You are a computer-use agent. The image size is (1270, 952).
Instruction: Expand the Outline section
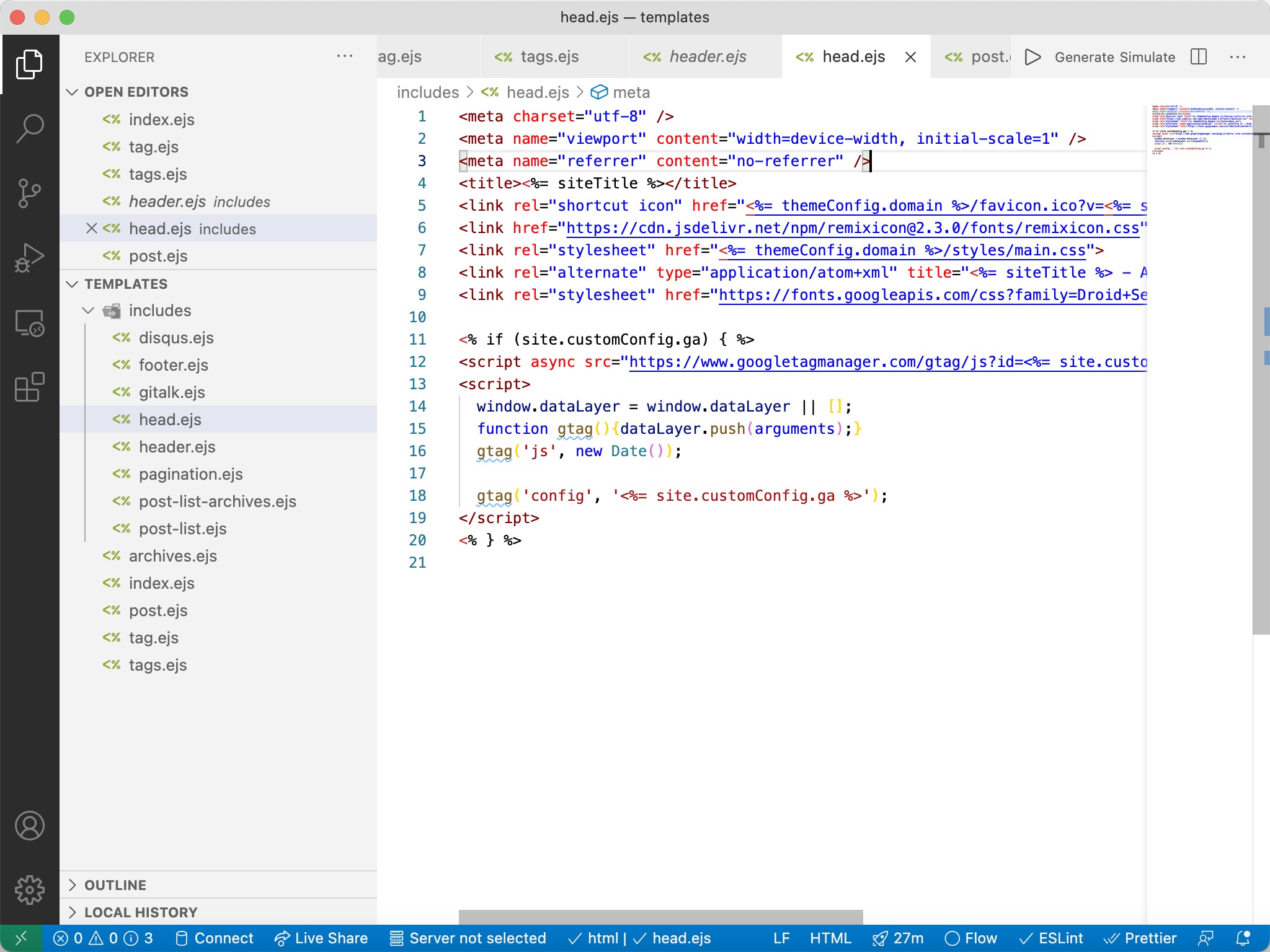tap(218, 885)
